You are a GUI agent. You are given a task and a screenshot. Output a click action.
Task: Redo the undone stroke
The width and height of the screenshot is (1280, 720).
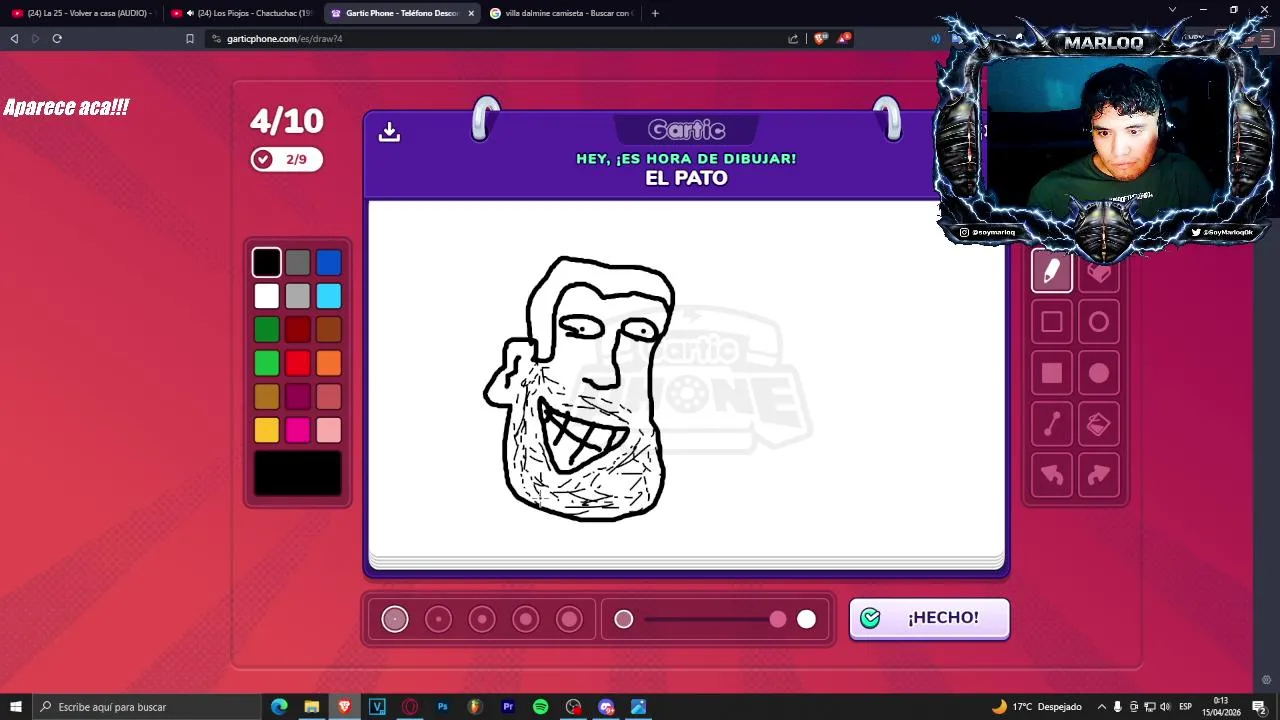(1099, 475)
